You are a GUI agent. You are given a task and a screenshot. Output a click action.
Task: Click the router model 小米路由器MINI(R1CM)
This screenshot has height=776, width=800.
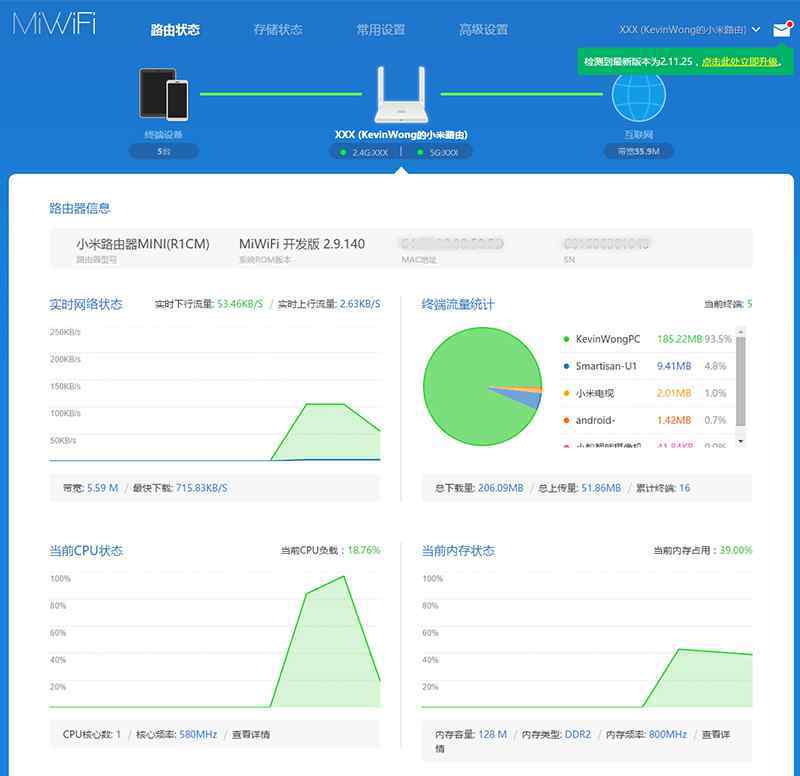[143, 244]
